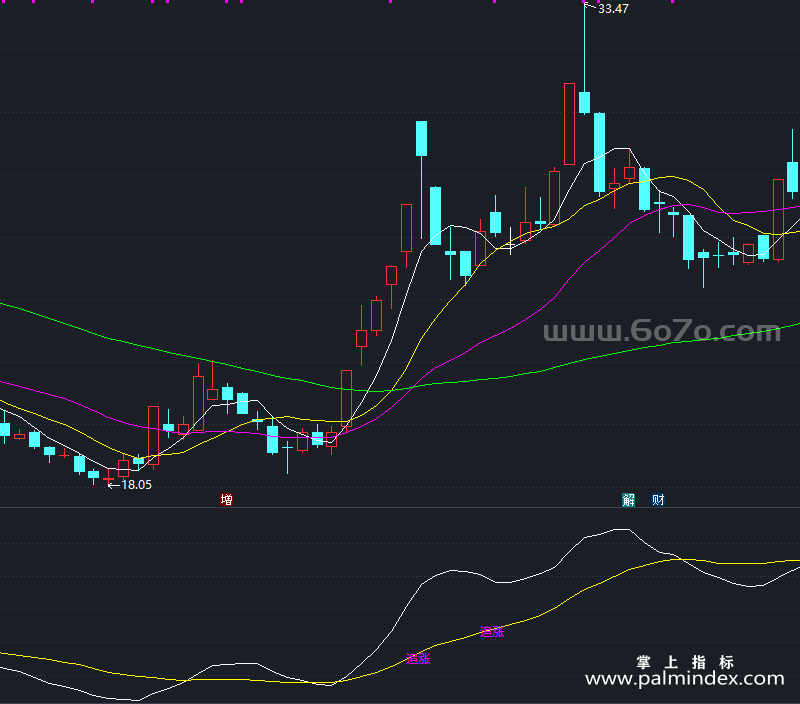Image resolution: width=800 pixels, height=704 pixels.
Task: Click the earlier 追涨 signal label
Action: pos(418,659)
